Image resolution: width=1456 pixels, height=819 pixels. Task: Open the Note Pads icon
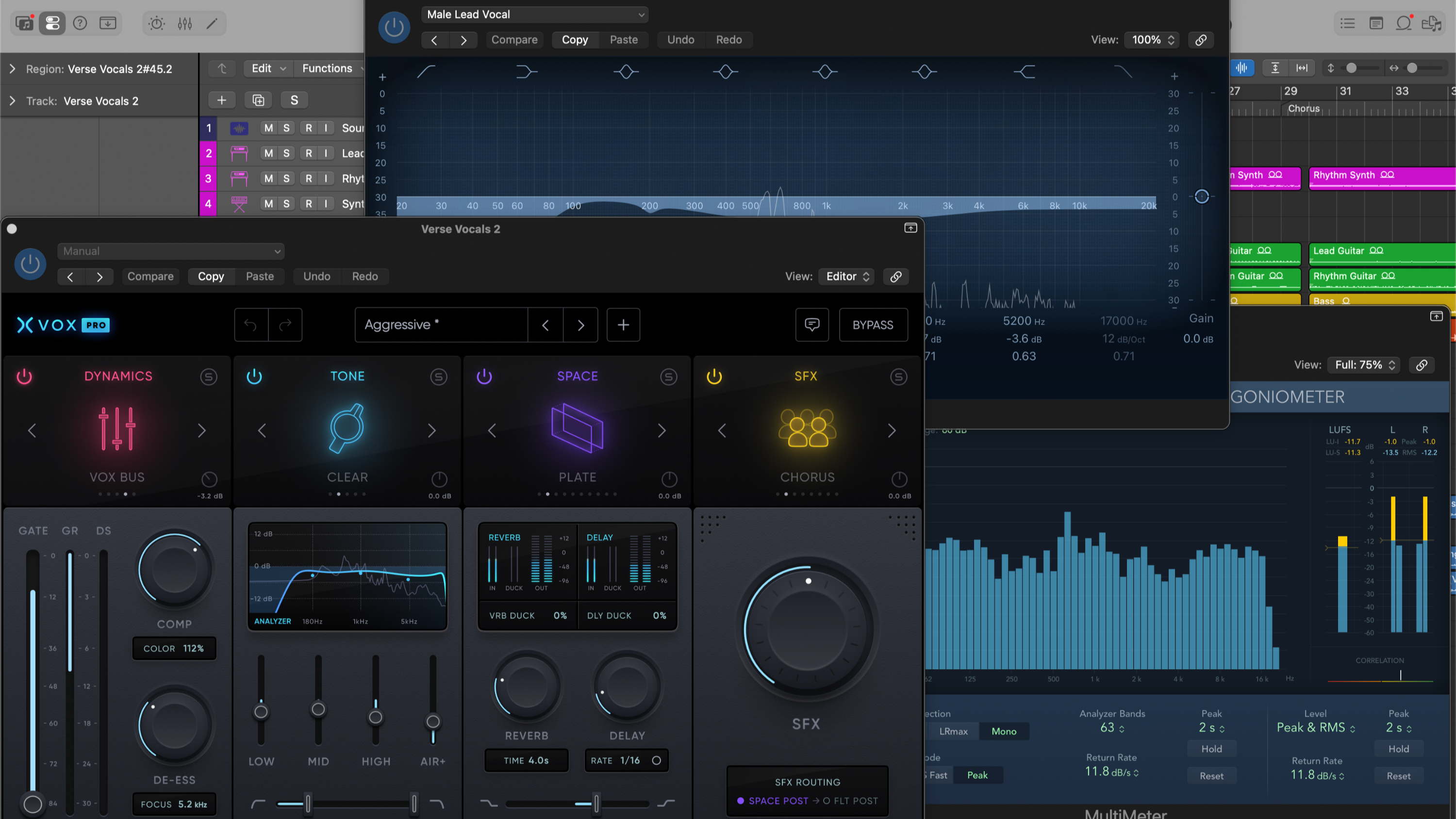[x=1376, y=23]
